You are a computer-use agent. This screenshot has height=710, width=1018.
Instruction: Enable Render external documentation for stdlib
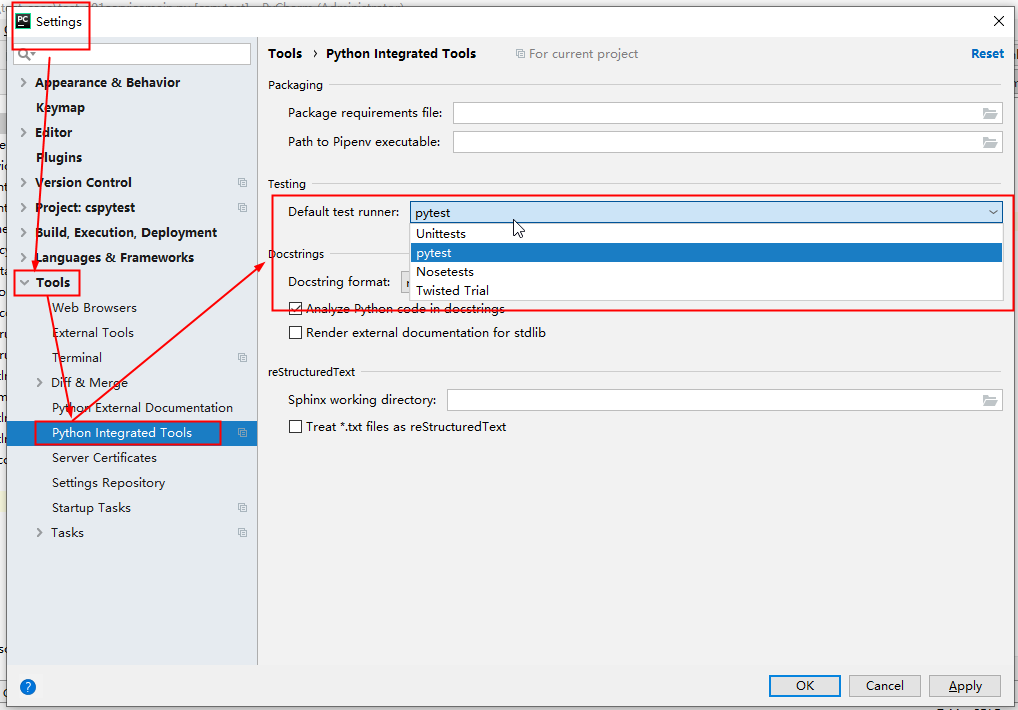point(295,333)
